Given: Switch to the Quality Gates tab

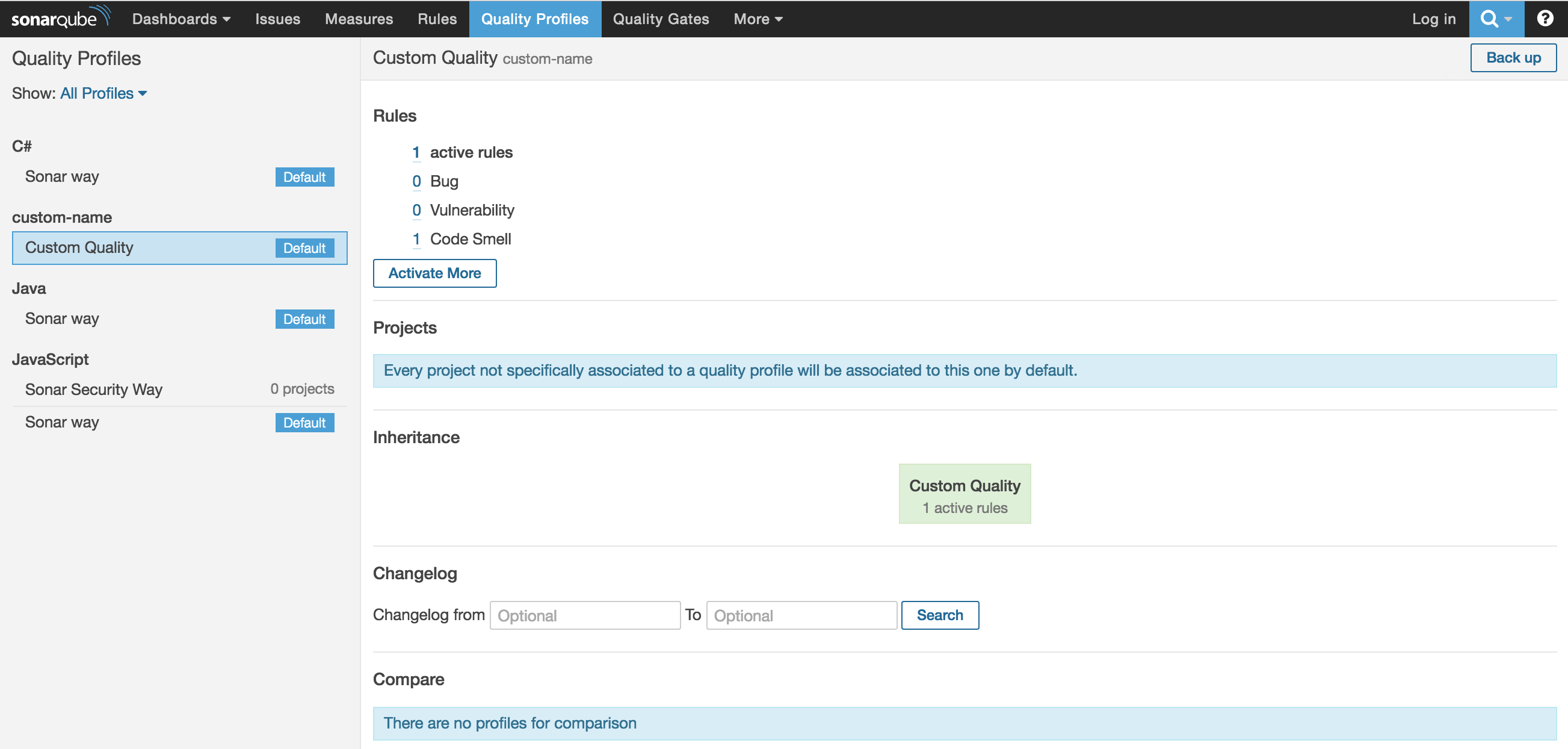Looking at the screenshot, I should pyautogui.click(x=661, y=19).
